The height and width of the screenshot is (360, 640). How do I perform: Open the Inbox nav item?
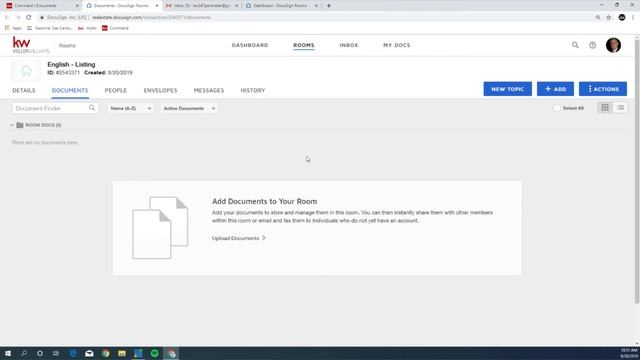tap(349, 45)
